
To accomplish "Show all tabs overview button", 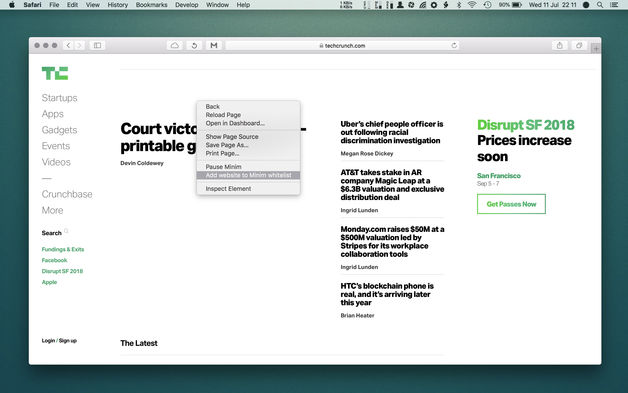I will tap(579, 45).
